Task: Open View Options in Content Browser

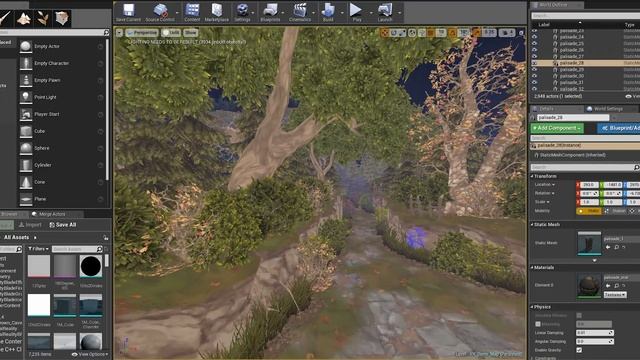Action: pyautogui.click(x=90, y=354)
